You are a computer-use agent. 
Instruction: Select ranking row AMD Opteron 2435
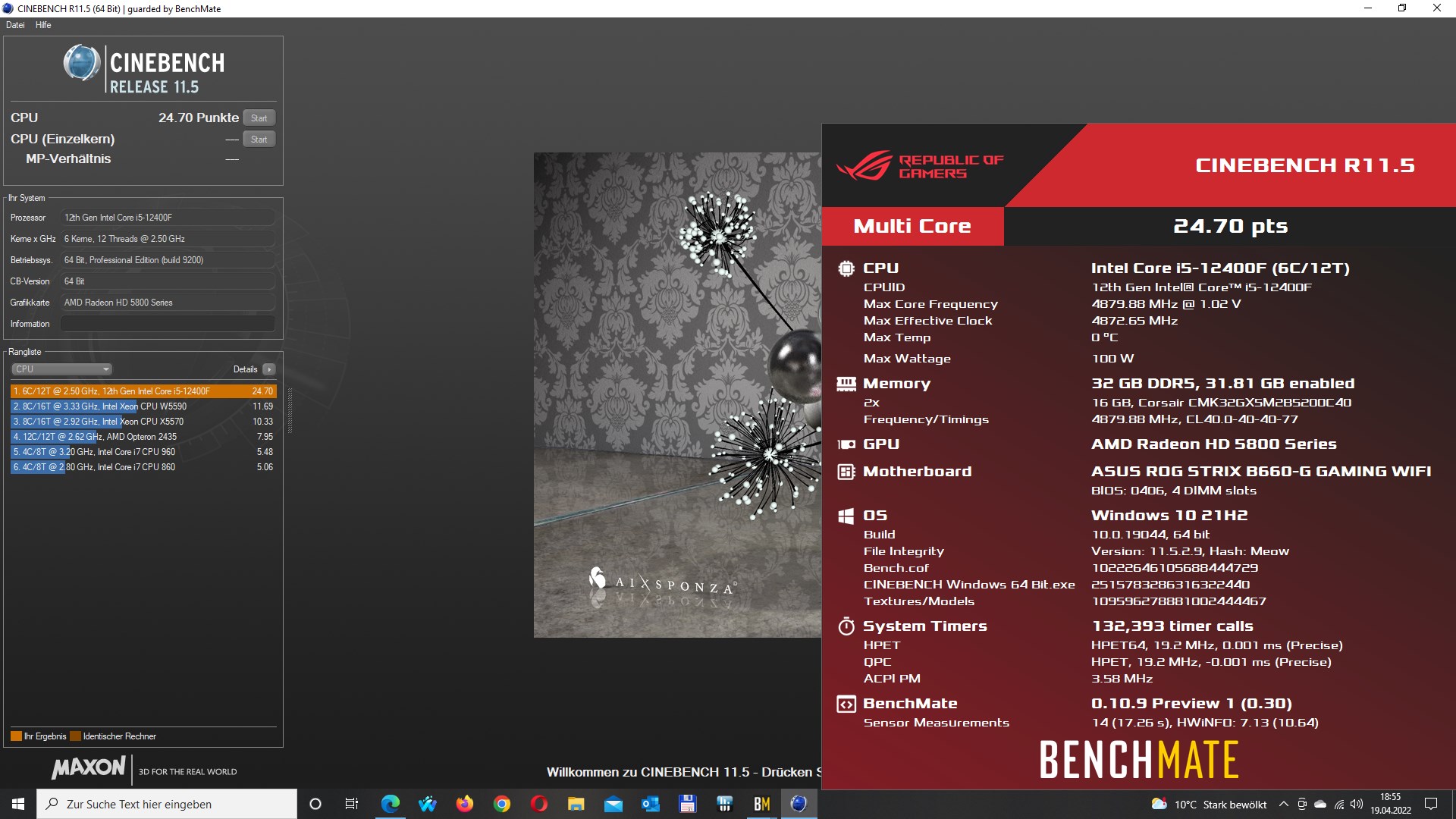143,437
